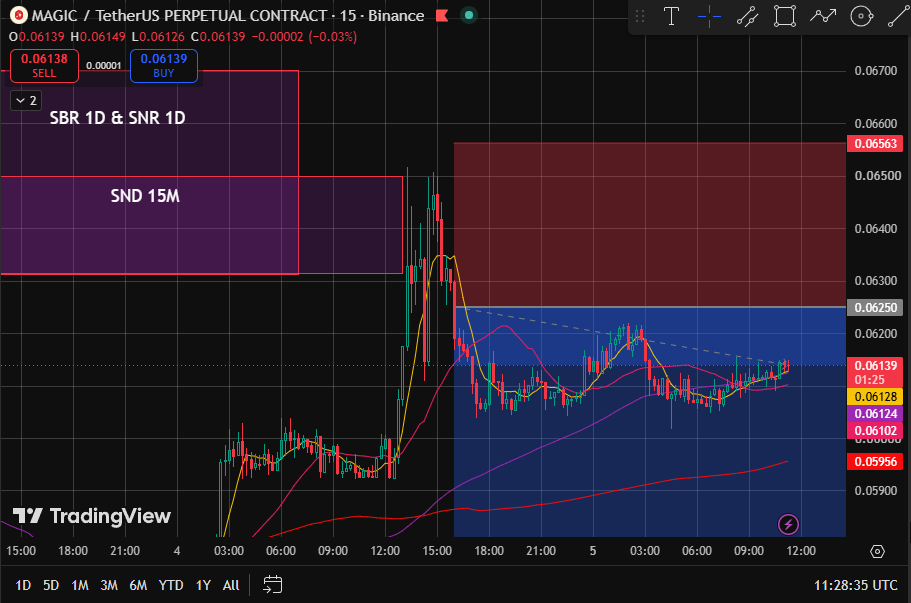Open the price scale settings gear
This screenshot has width=911, height=603.
pyautogui.click(x=877, y=551)
